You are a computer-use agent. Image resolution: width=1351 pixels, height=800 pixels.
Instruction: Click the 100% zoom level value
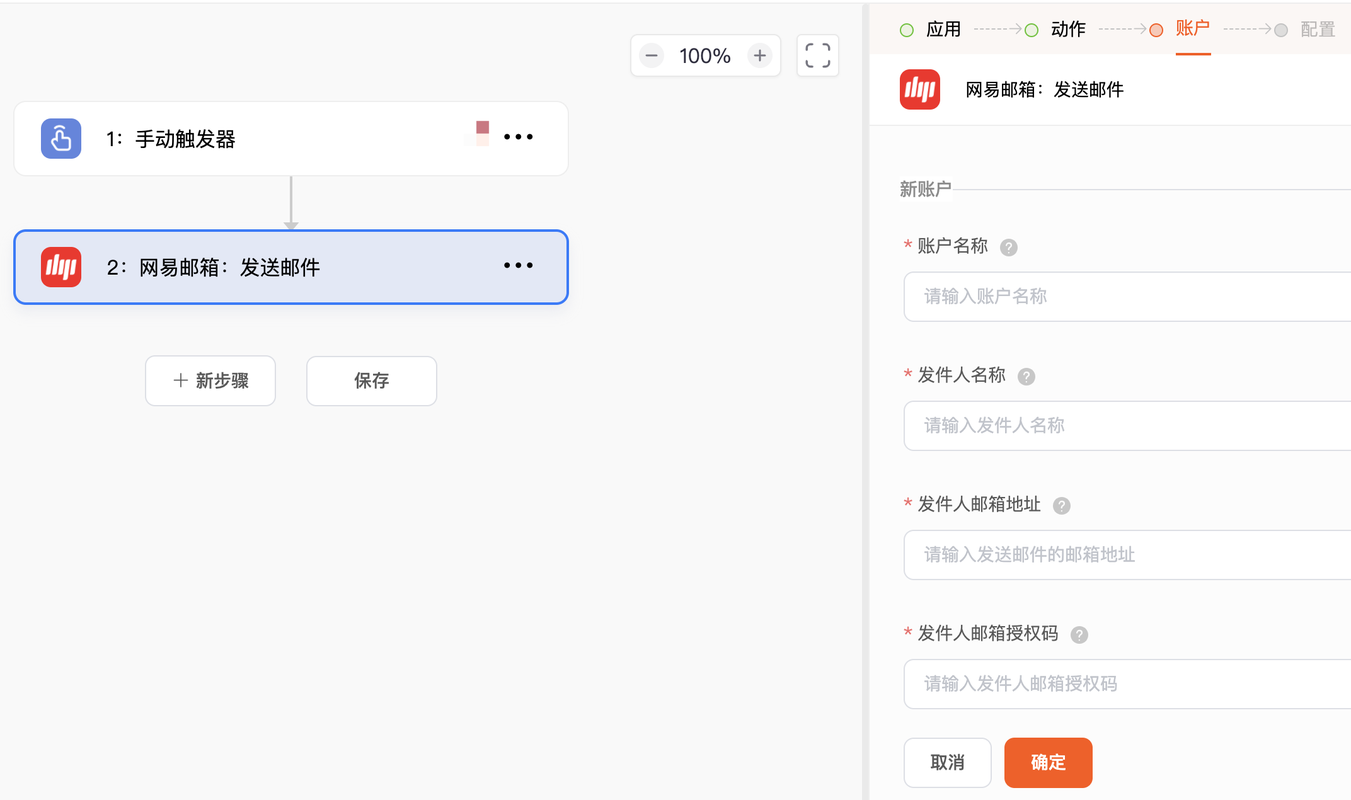(705, 56)
